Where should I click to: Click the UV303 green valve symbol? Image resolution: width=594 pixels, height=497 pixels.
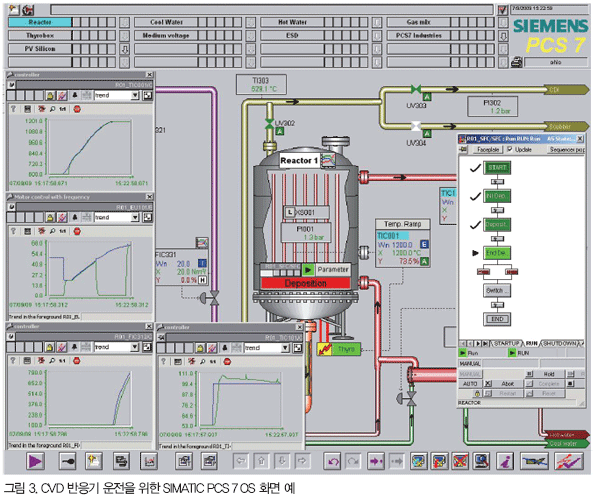(416, 89)
